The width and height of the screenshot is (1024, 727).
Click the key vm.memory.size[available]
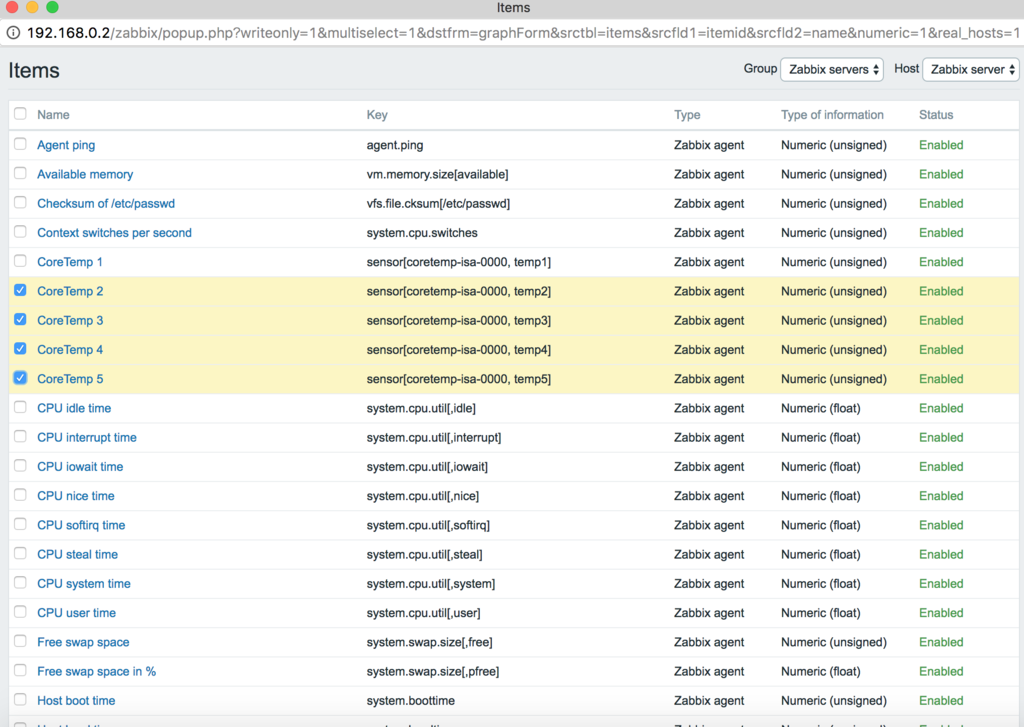tap(437, 174)
